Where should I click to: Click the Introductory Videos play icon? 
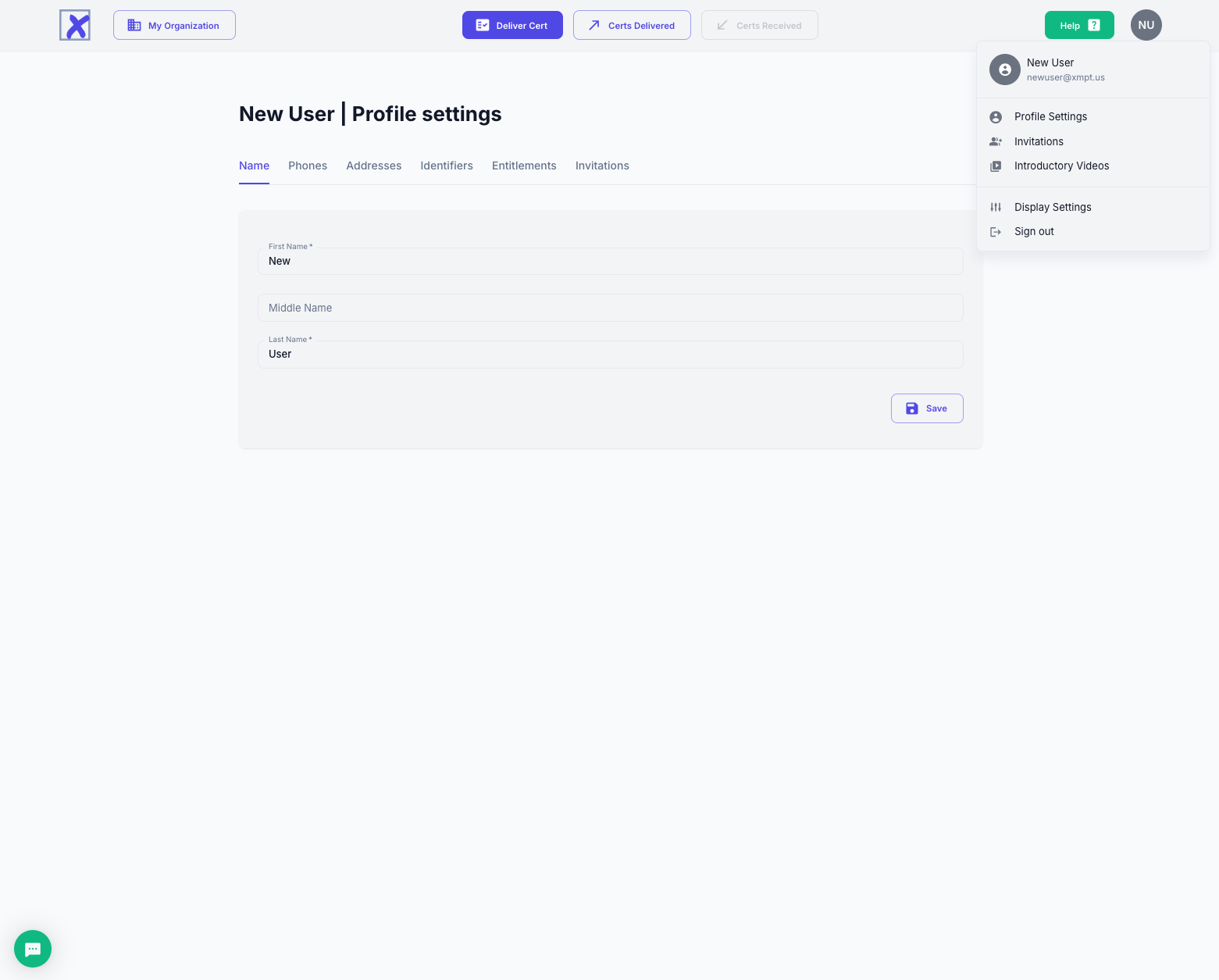point(996,166)
